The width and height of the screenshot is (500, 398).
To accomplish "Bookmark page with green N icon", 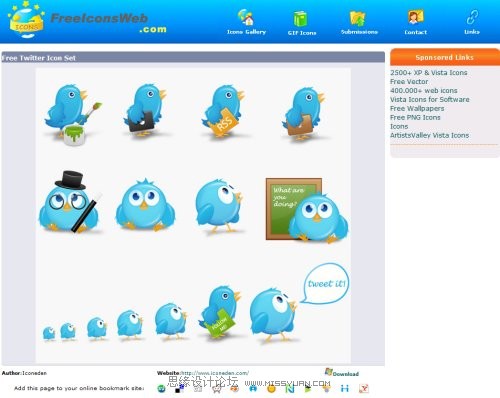I will tap(289, 389).
